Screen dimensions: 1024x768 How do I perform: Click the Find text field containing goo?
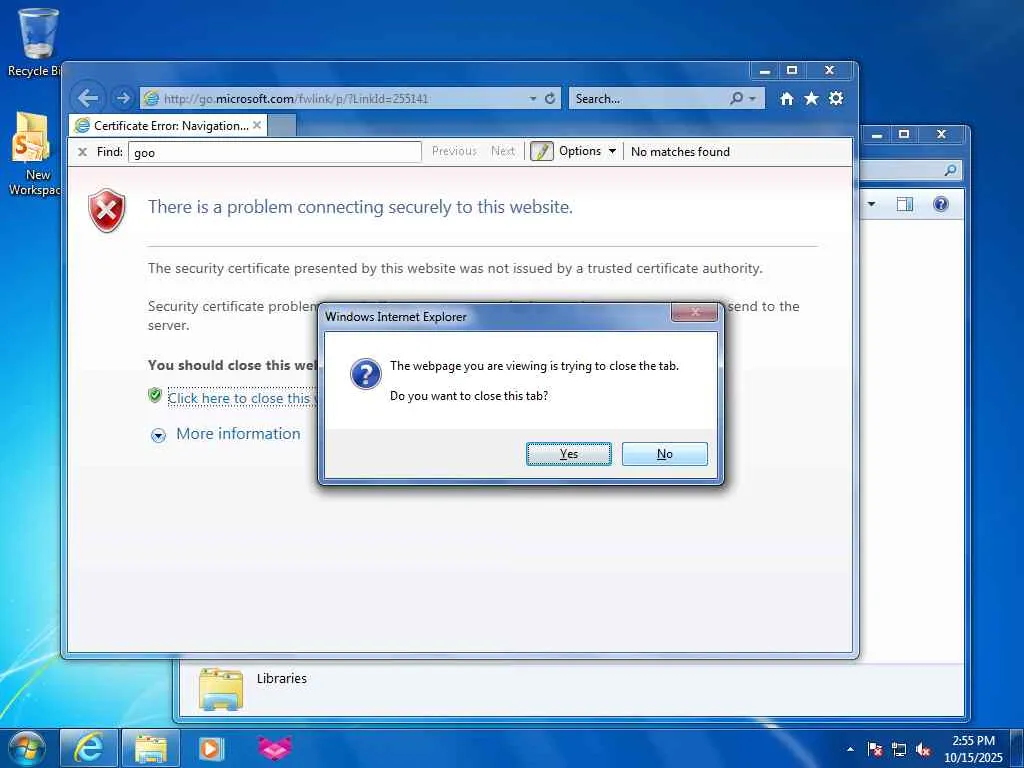click(274, 152)
